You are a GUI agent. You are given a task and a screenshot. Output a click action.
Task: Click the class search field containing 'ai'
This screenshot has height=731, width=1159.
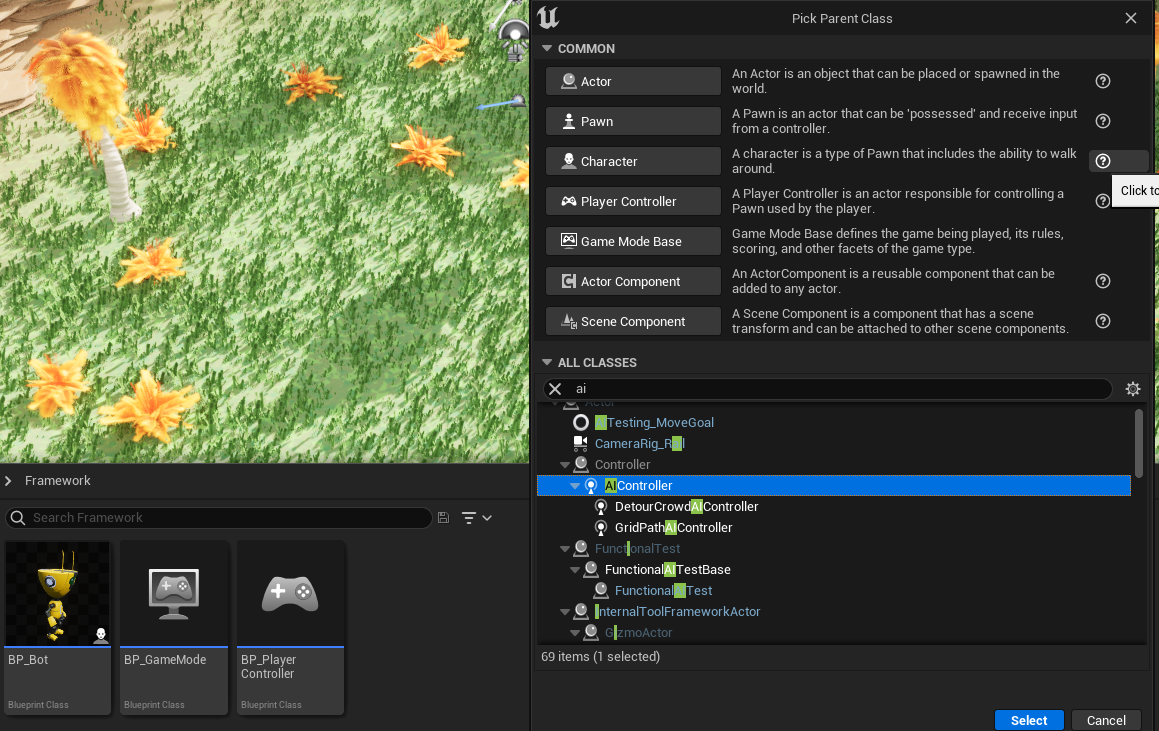(828, 389)
